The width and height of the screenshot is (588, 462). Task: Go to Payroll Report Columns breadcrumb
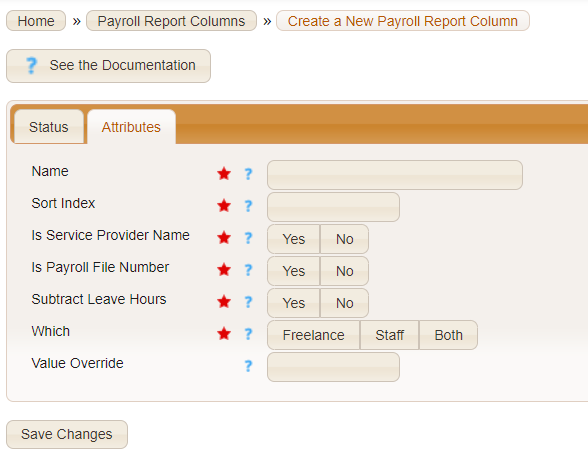tap(171, 21)
